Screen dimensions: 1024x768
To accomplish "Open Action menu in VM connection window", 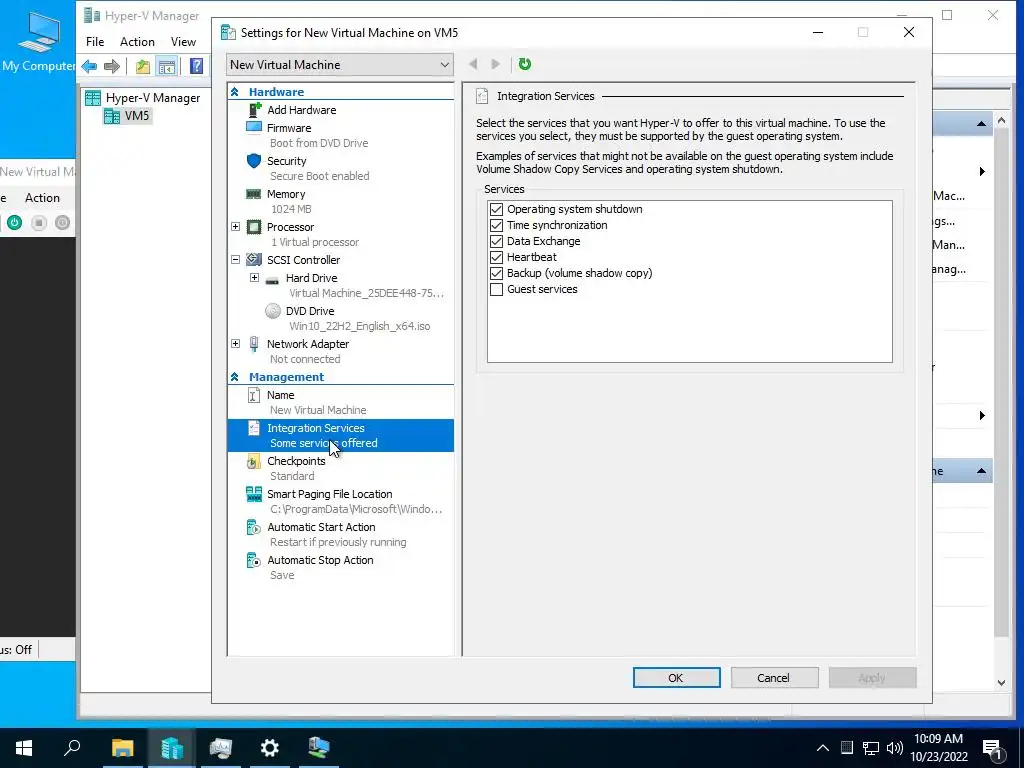I will [x=42, y=198].
